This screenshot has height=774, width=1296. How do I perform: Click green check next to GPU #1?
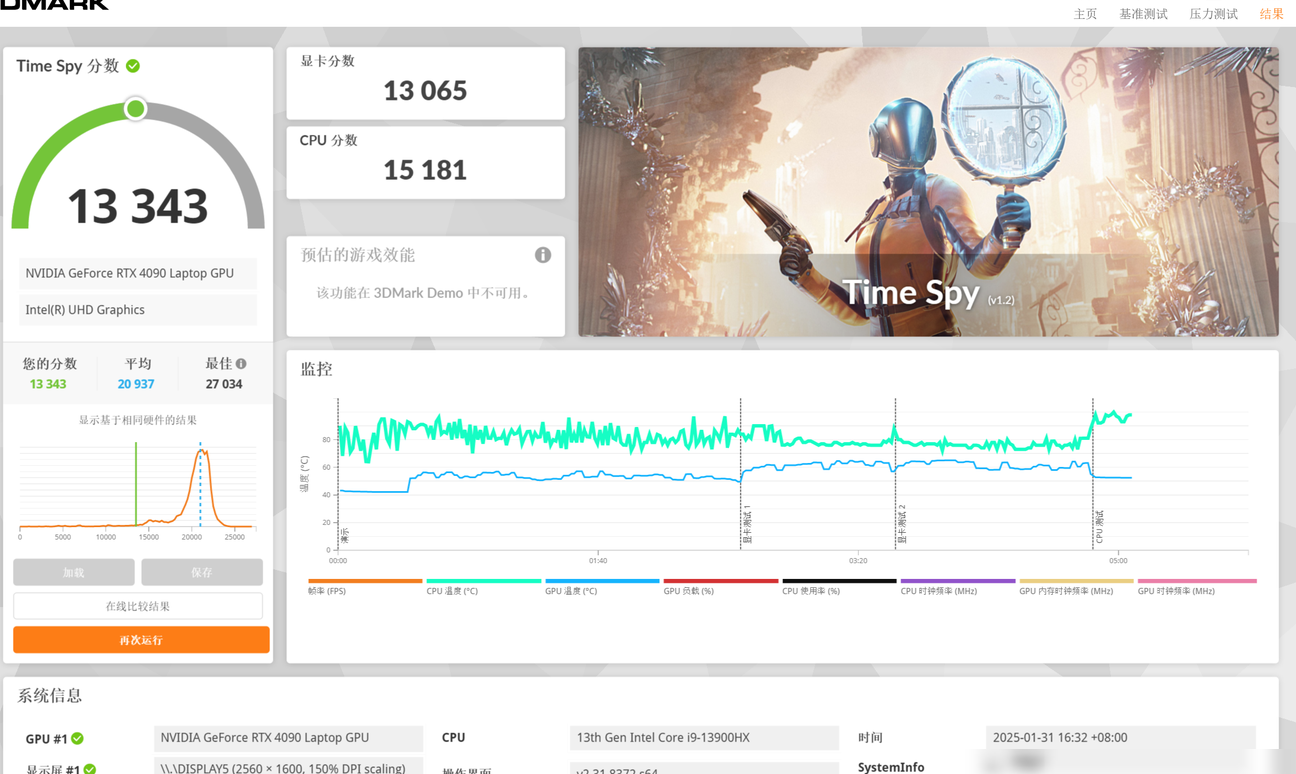tap(77, 739)
